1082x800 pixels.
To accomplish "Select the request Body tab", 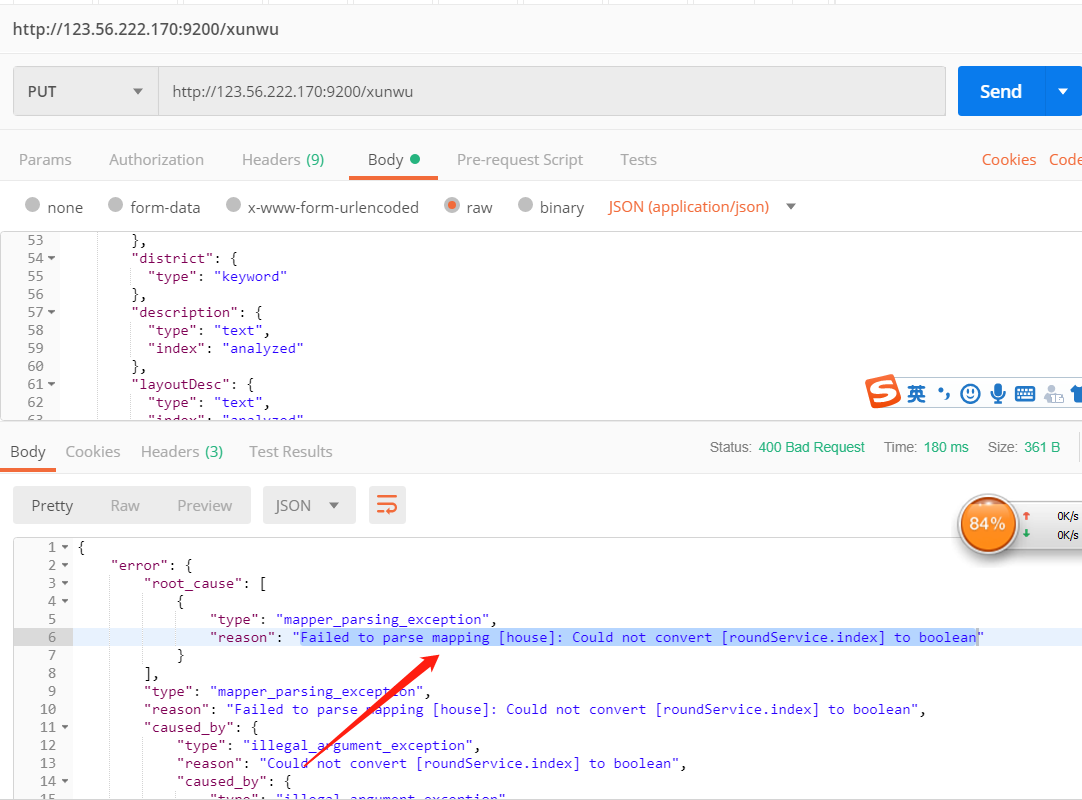I will point(393,159).
